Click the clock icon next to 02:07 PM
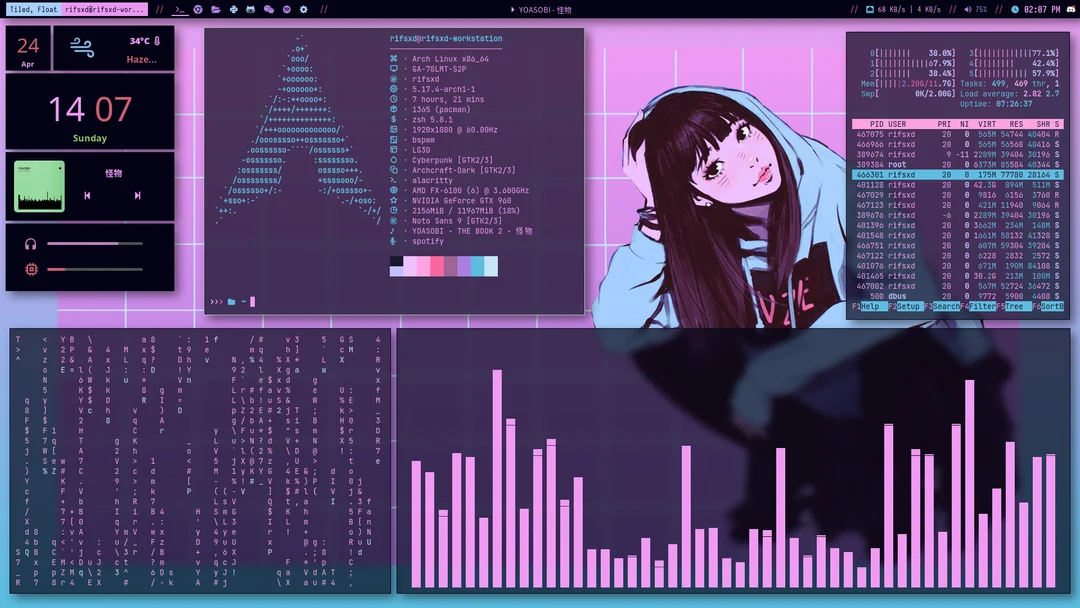This screenshot has height=608, width=1080. pos(1014,9)
